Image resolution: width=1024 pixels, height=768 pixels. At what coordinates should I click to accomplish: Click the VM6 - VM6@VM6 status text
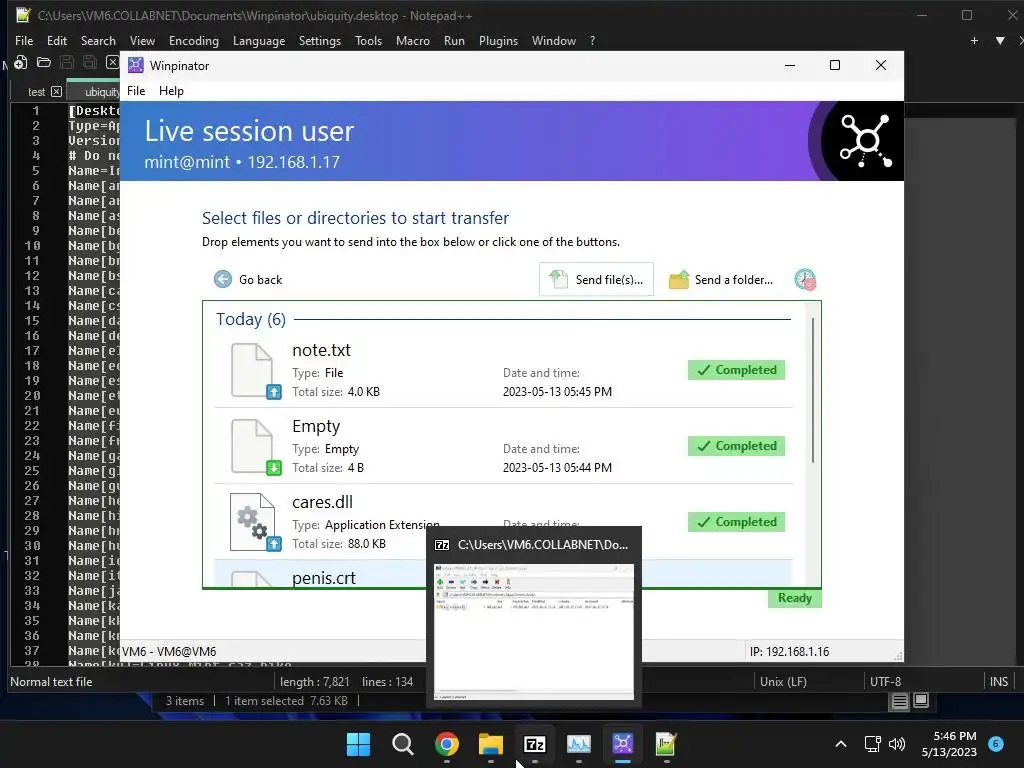point(169,652)
